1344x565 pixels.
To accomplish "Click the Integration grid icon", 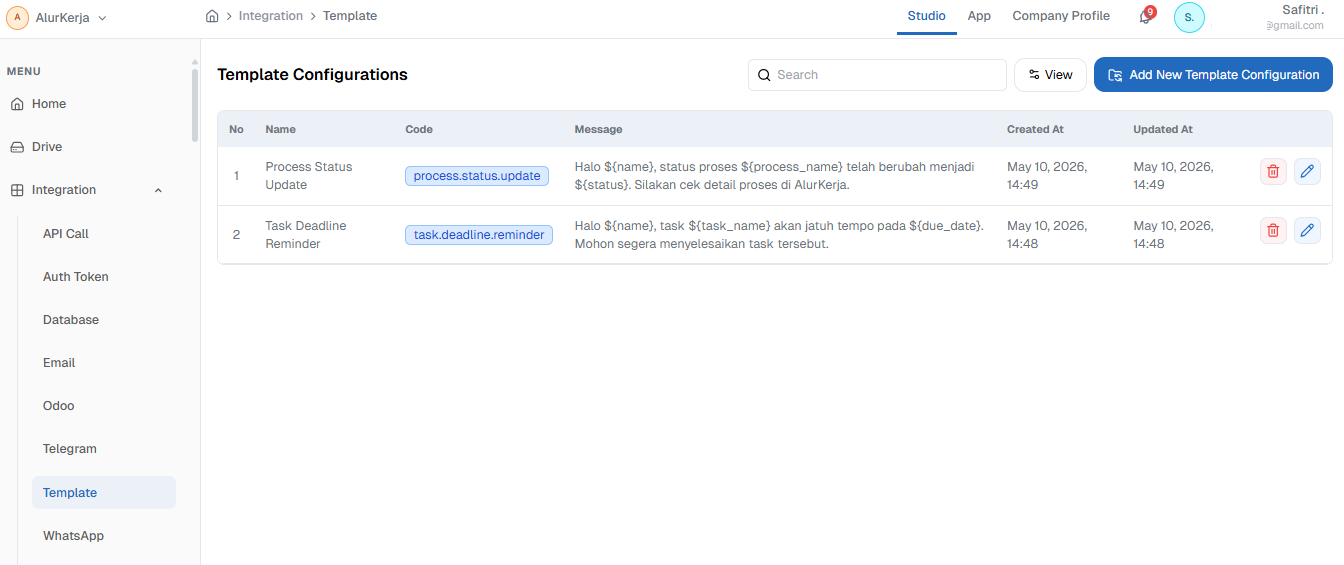I will 17,190.
